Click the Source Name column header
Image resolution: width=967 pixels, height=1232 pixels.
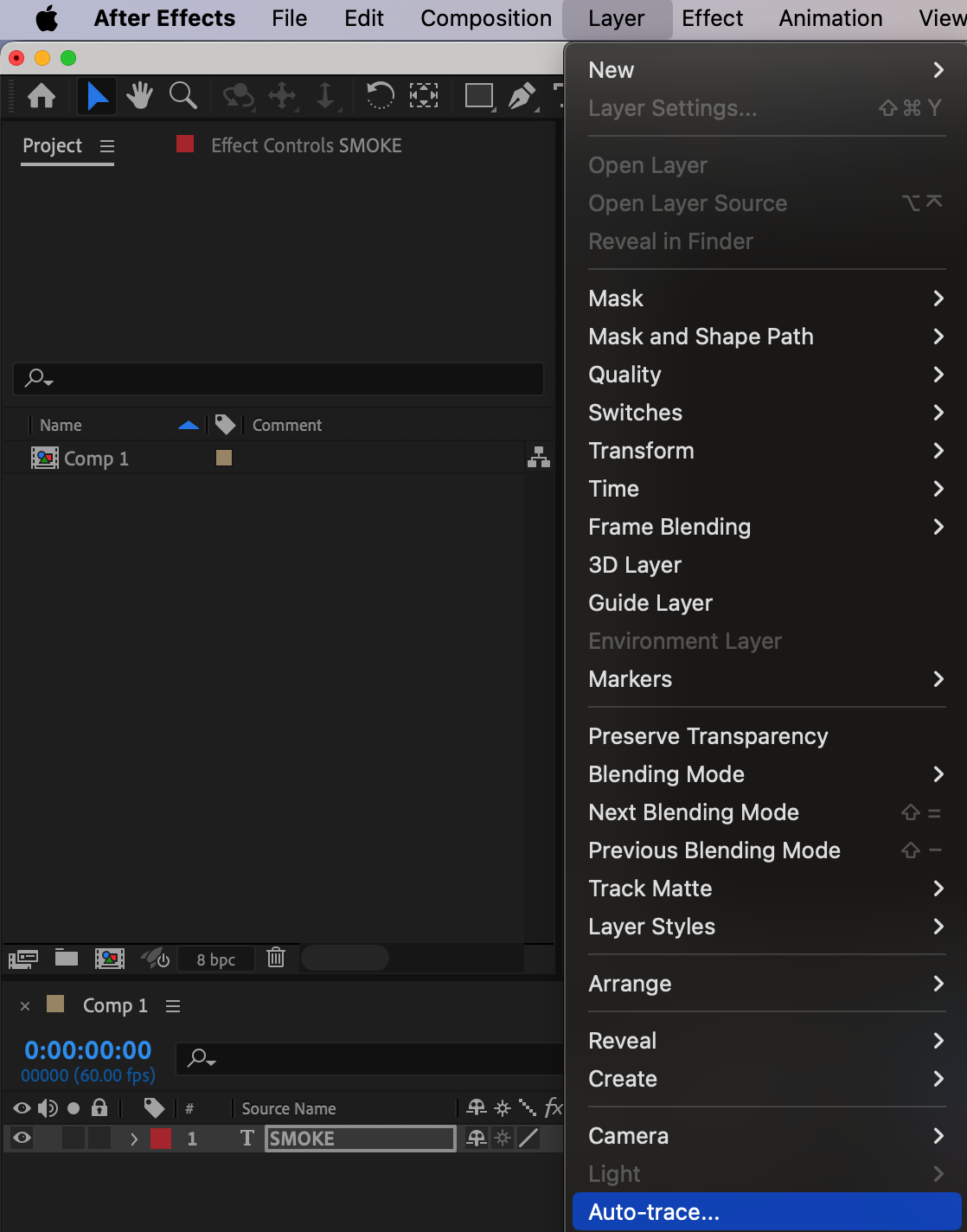[289, 1108]
